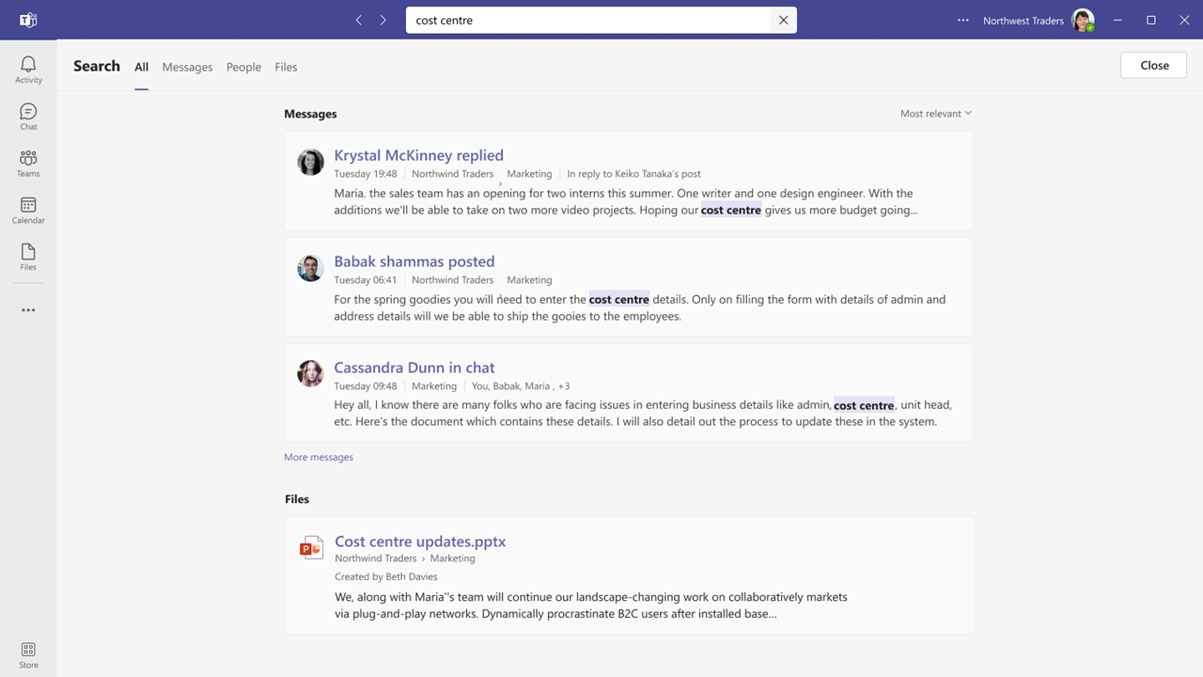Click the PowerPoint file icon
This screenshot has height=677, width=1203.
pos(311,547)
